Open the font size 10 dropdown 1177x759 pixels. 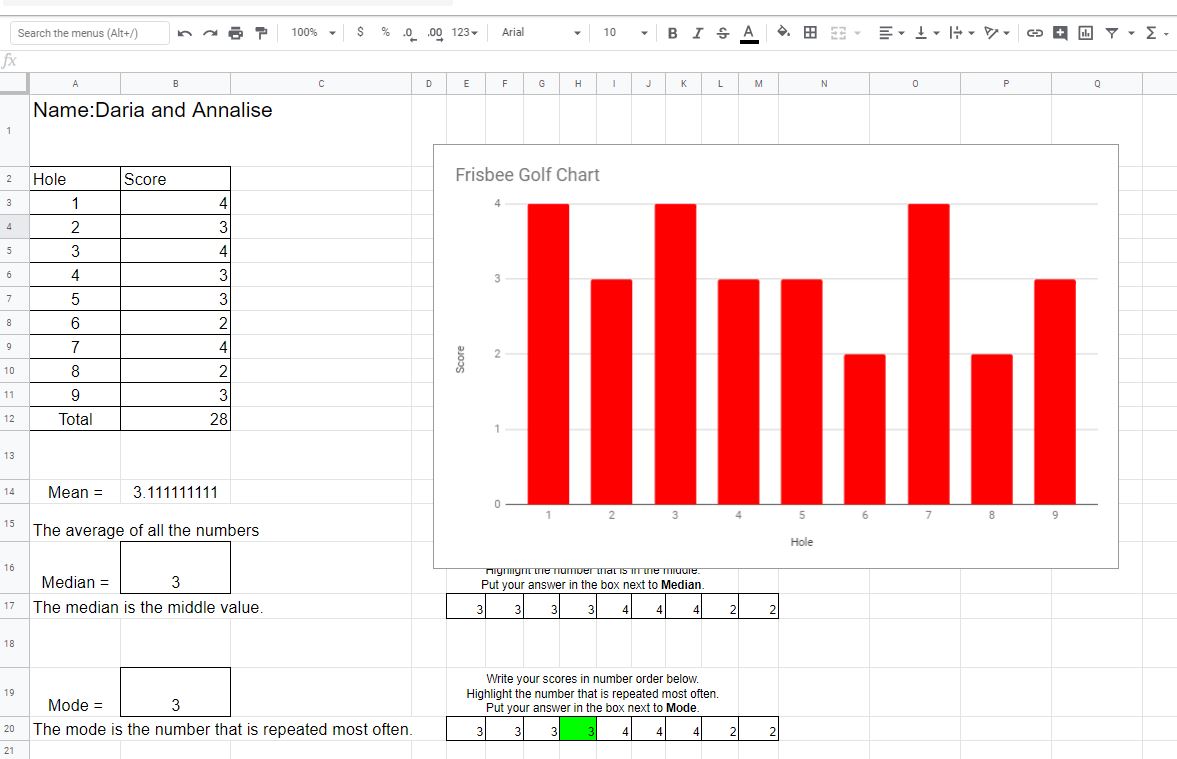coord(625,32)
